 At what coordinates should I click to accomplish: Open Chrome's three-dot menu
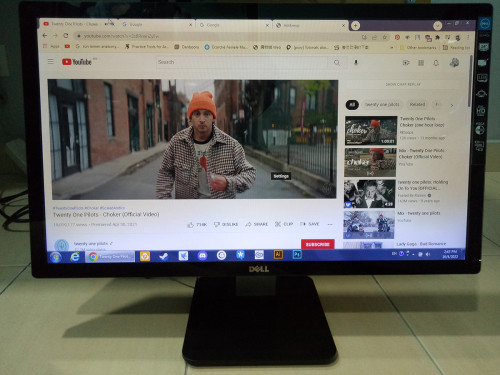pyautogui.click(x=468, y=37)
